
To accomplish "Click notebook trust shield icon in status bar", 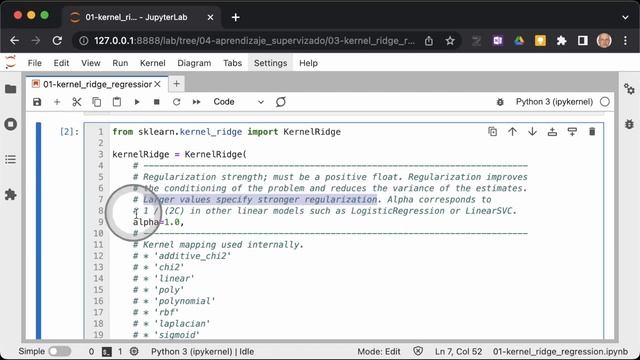I will point(418,351).
